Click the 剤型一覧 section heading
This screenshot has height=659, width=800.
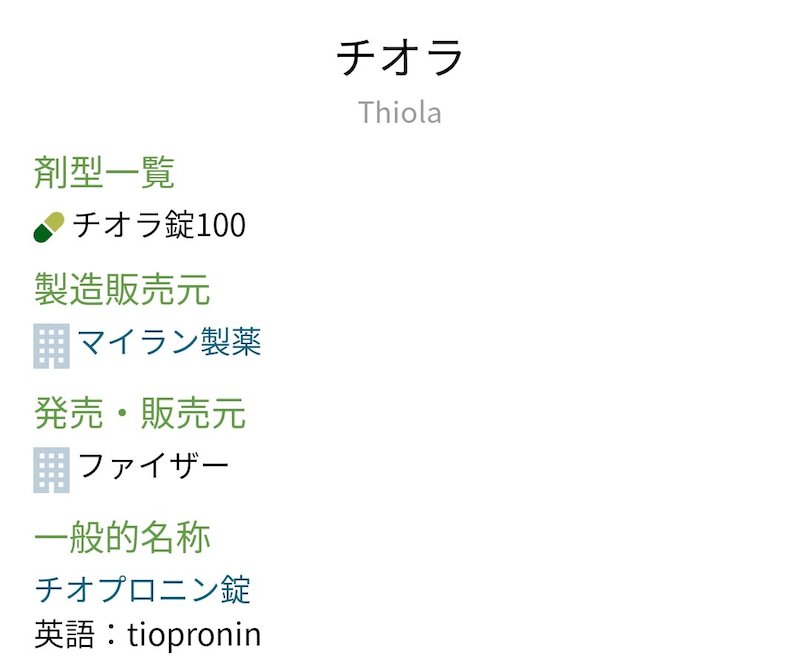pyautogui.click(x=104, y=173)
